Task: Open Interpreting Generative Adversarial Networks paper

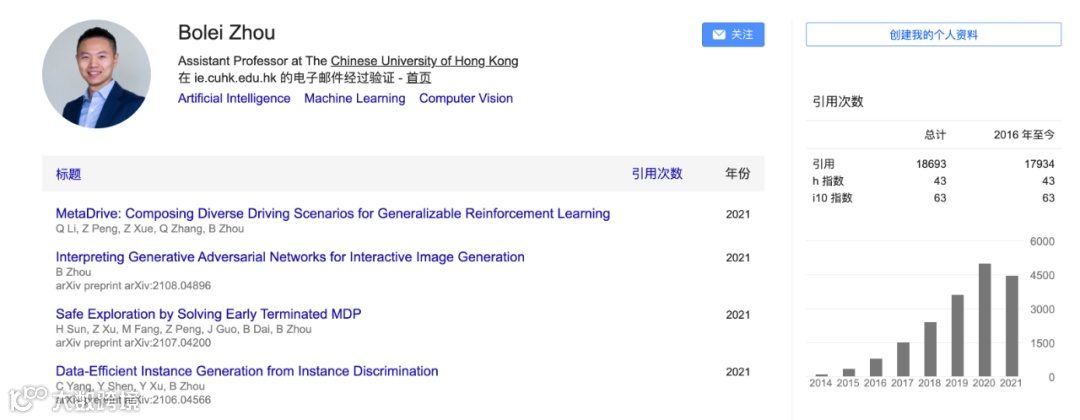Action: [x=290, y=257]
